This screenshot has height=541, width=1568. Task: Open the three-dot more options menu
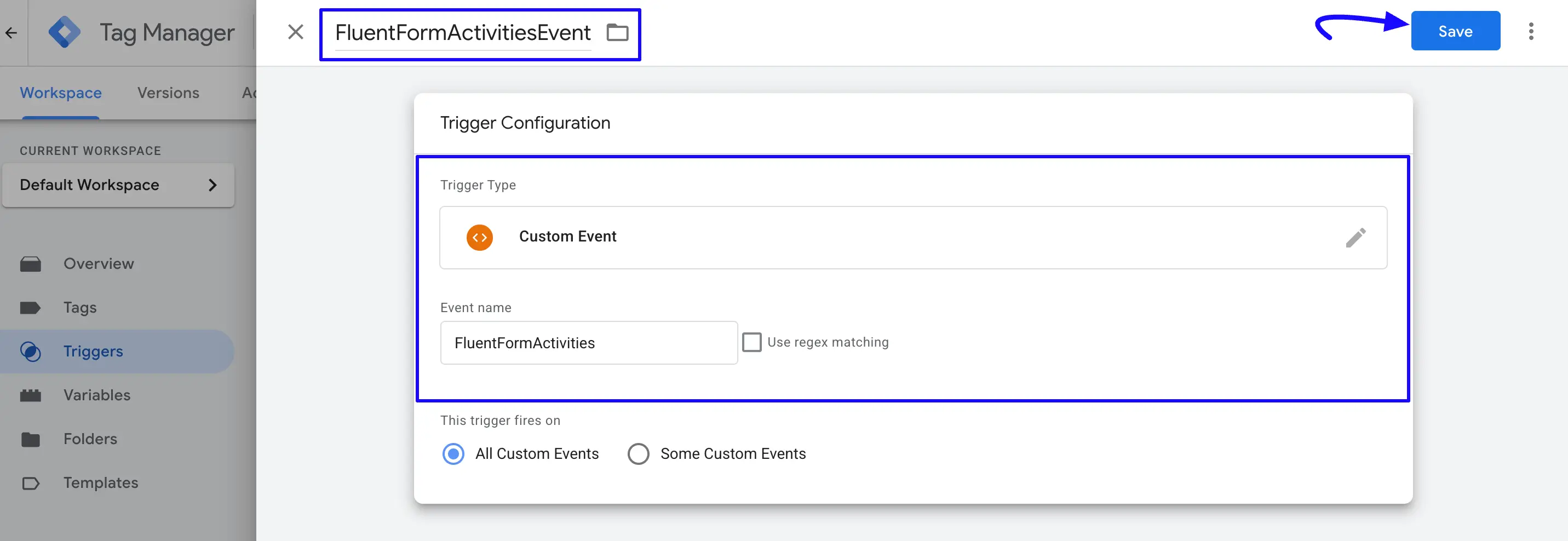[x=1531, y=32]
